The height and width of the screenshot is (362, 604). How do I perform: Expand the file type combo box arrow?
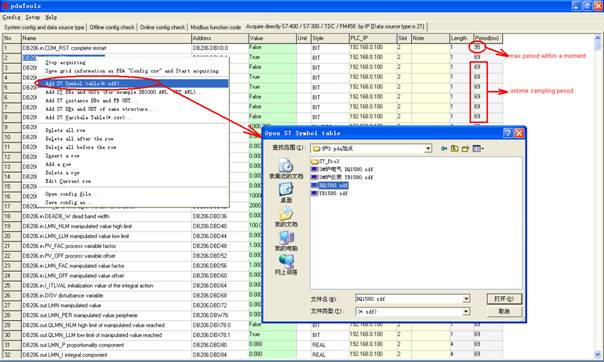[466, 311]
